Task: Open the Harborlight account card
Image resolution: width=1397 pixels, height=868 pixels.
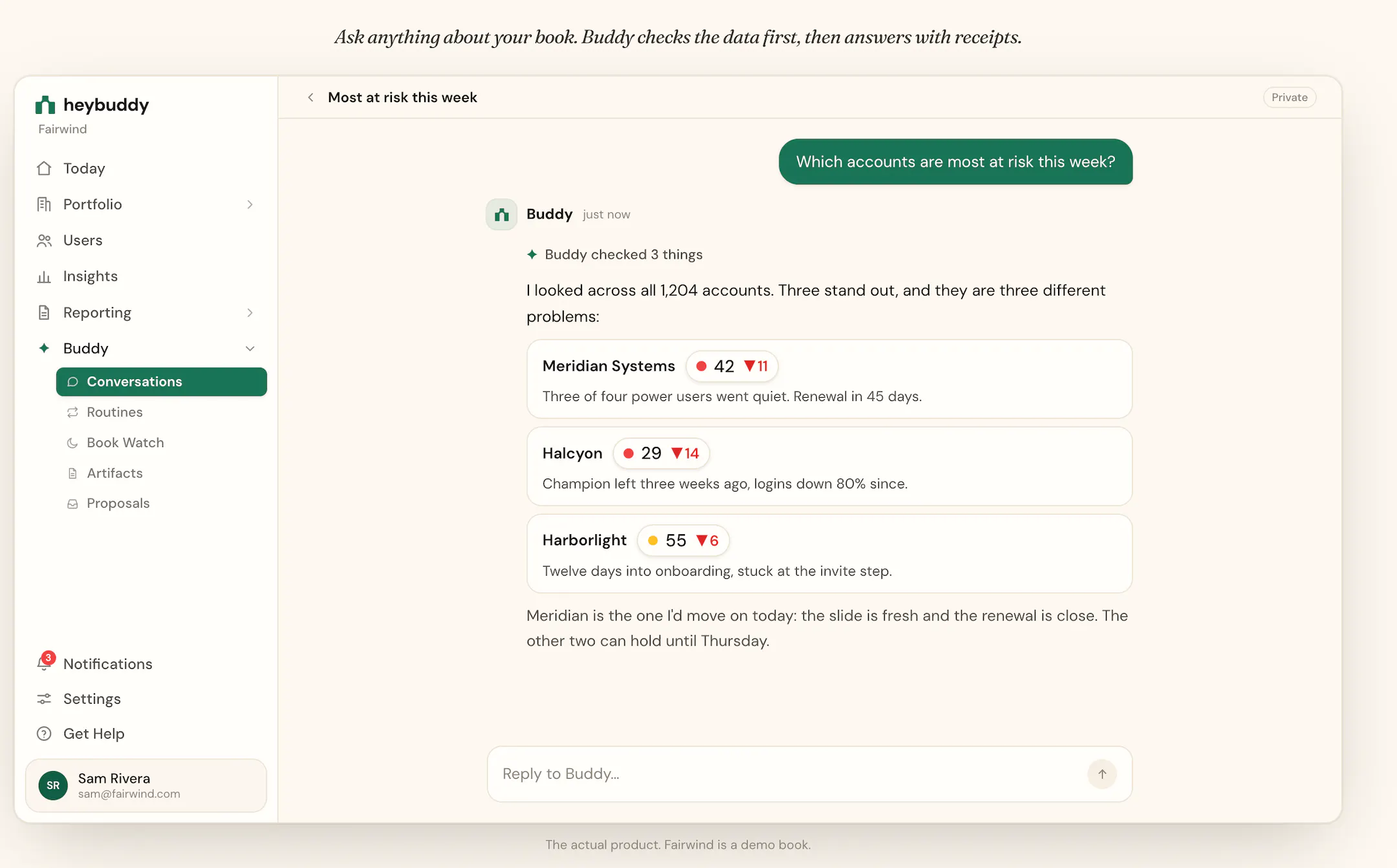Action: [x=829, y=554]
